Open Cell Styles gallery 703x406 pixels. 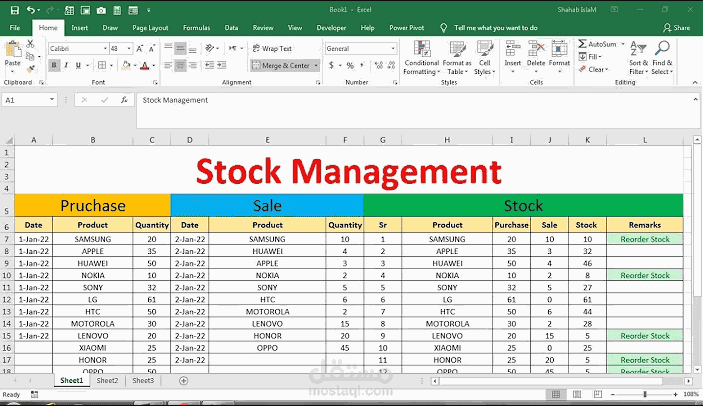(x=485, y=57)
